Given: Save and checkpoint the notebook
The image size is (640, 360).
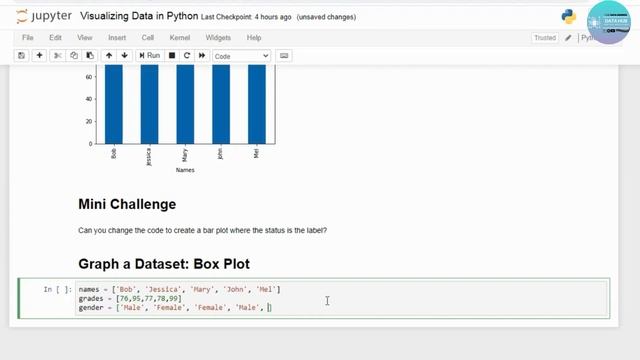Looking at the screenshot, I should pyautogui.click(x=21, y=56).
